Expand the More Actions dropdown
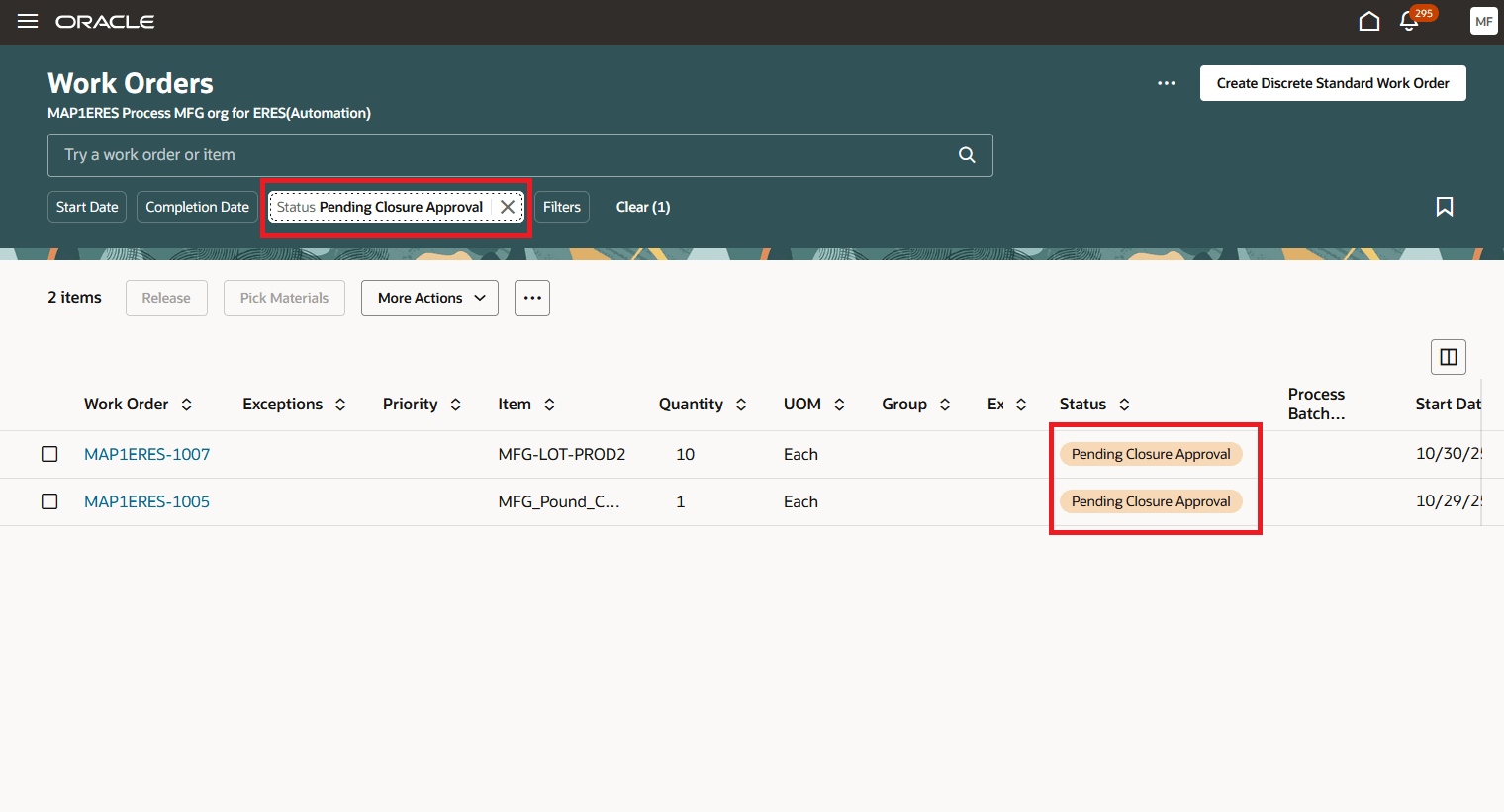The width and height of the screenshot is (1504, 812). (x=429, y=298)
